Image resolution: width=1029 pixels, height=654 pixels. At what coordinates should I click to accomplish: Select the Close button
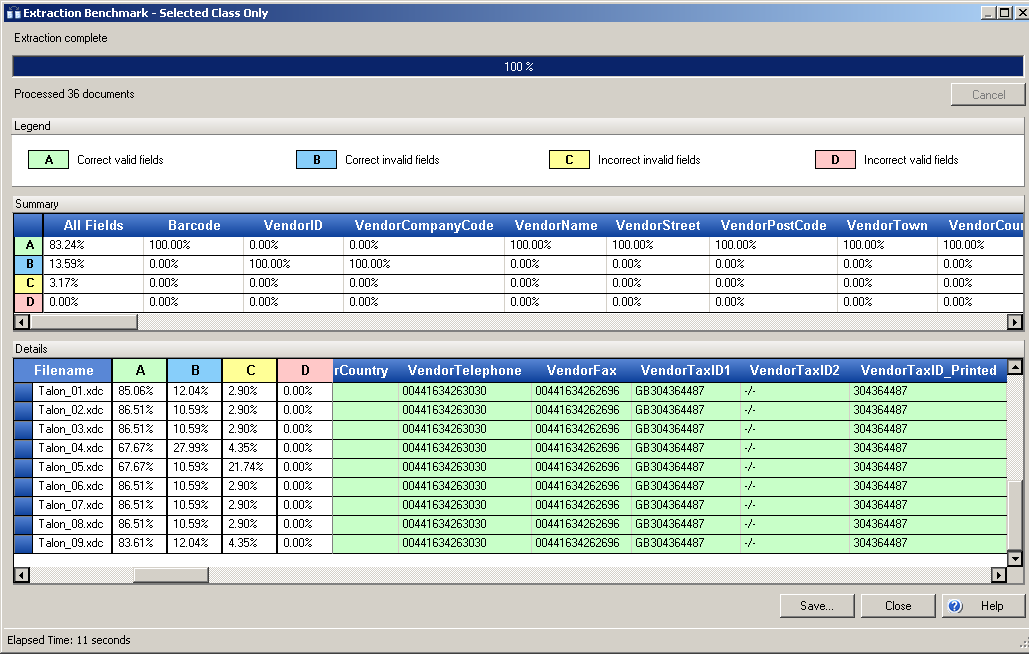897,606
